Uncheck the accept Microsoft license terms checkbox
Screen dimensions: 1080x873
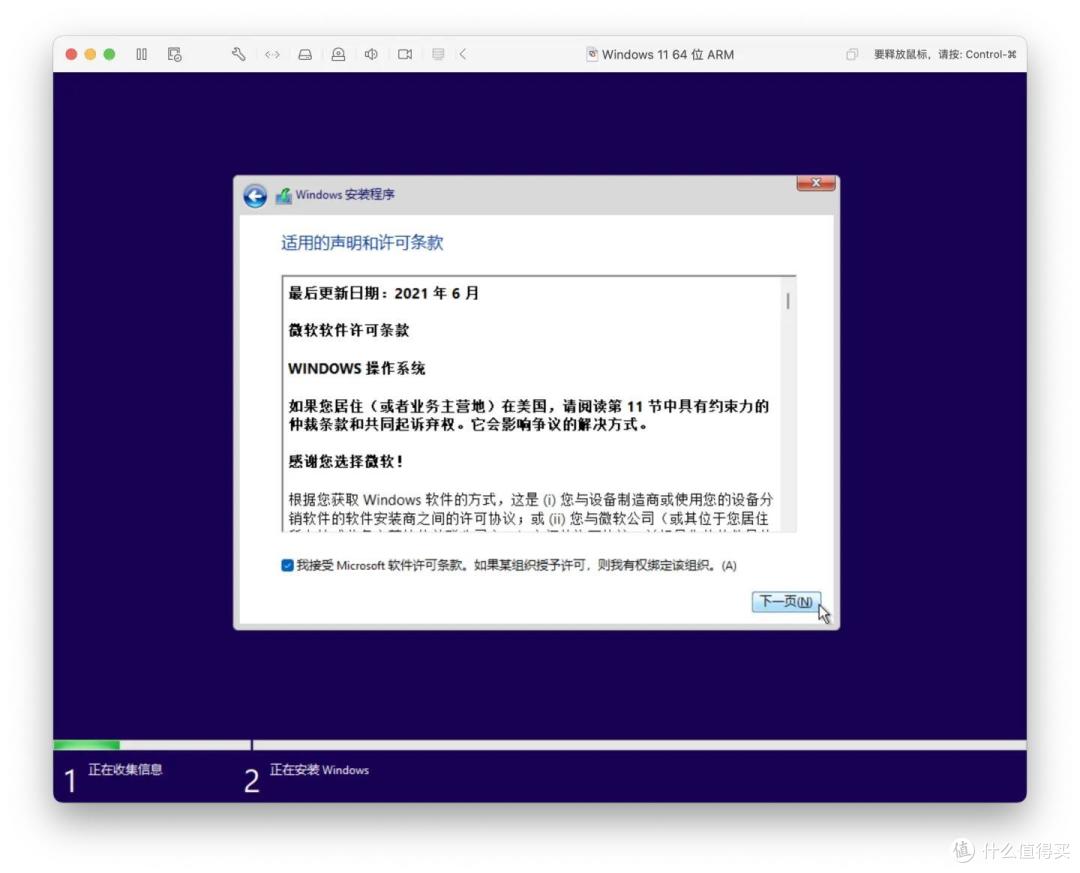[x=287, y=565]
